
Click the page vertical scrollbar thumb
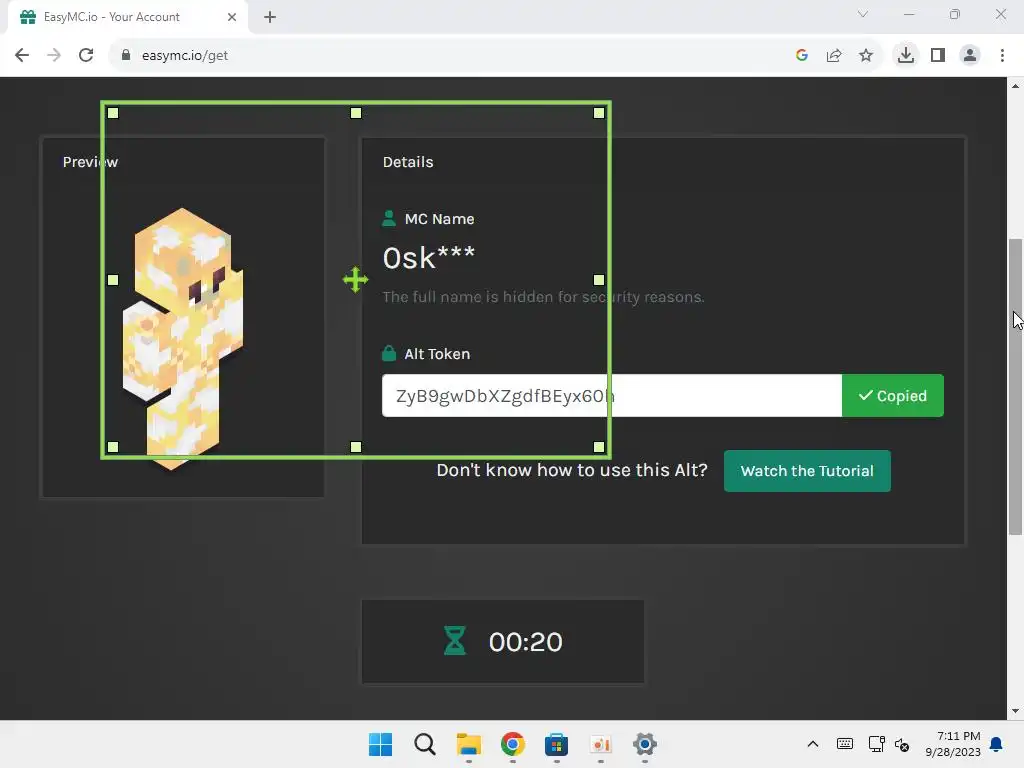point(1016,387)
